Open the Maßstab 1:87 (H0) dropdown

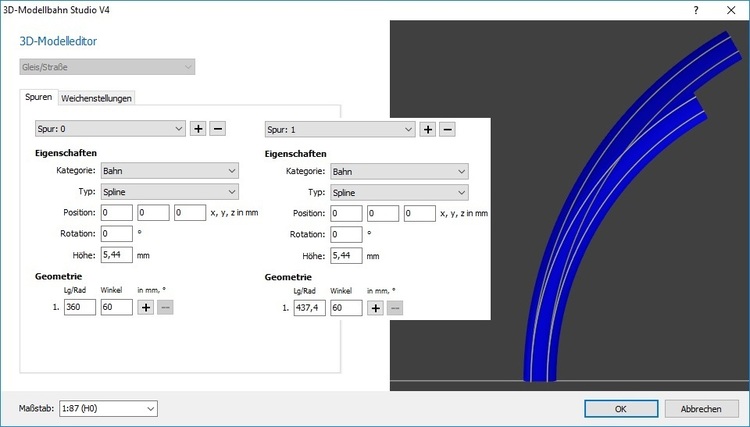click(108, 408)
